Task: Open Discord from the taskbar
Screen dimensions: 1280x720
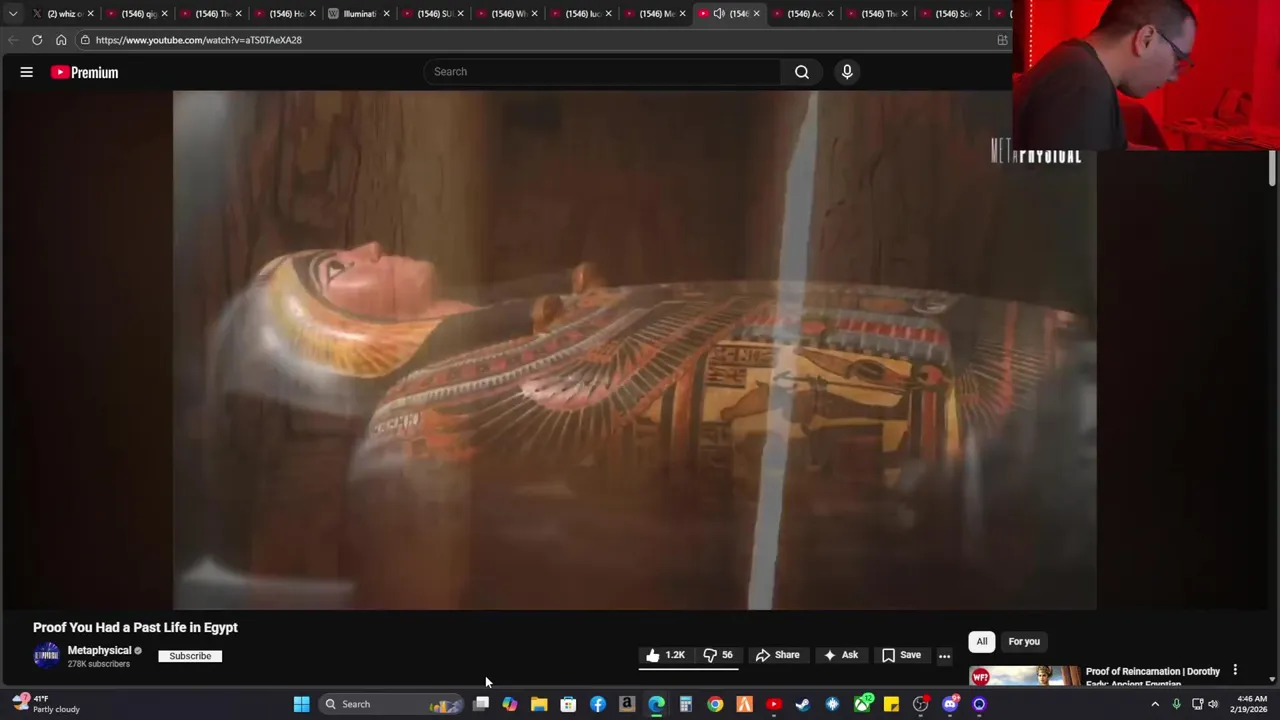Action: pyautogui.click(x=950, y=704)
